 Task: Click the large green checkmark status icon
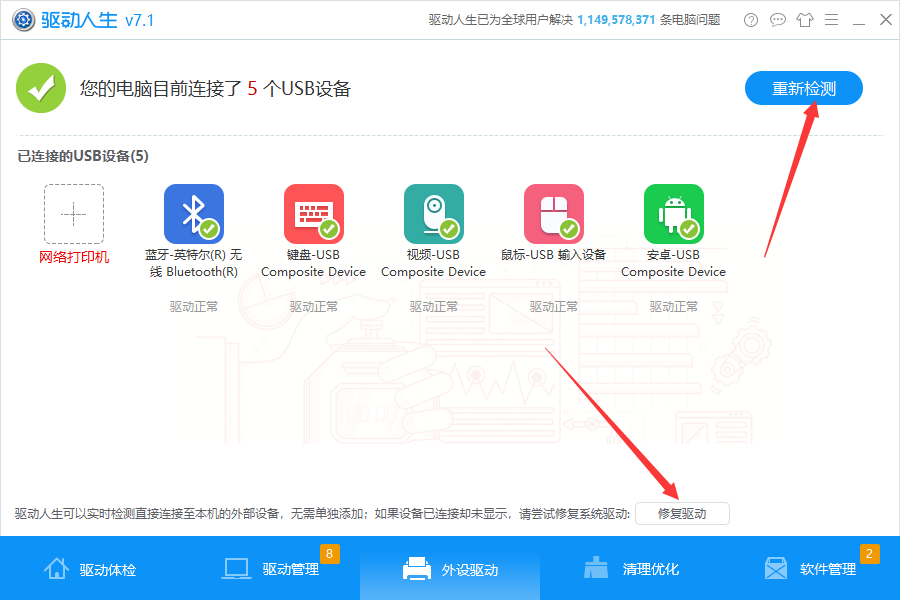click(x=41, y=88)
